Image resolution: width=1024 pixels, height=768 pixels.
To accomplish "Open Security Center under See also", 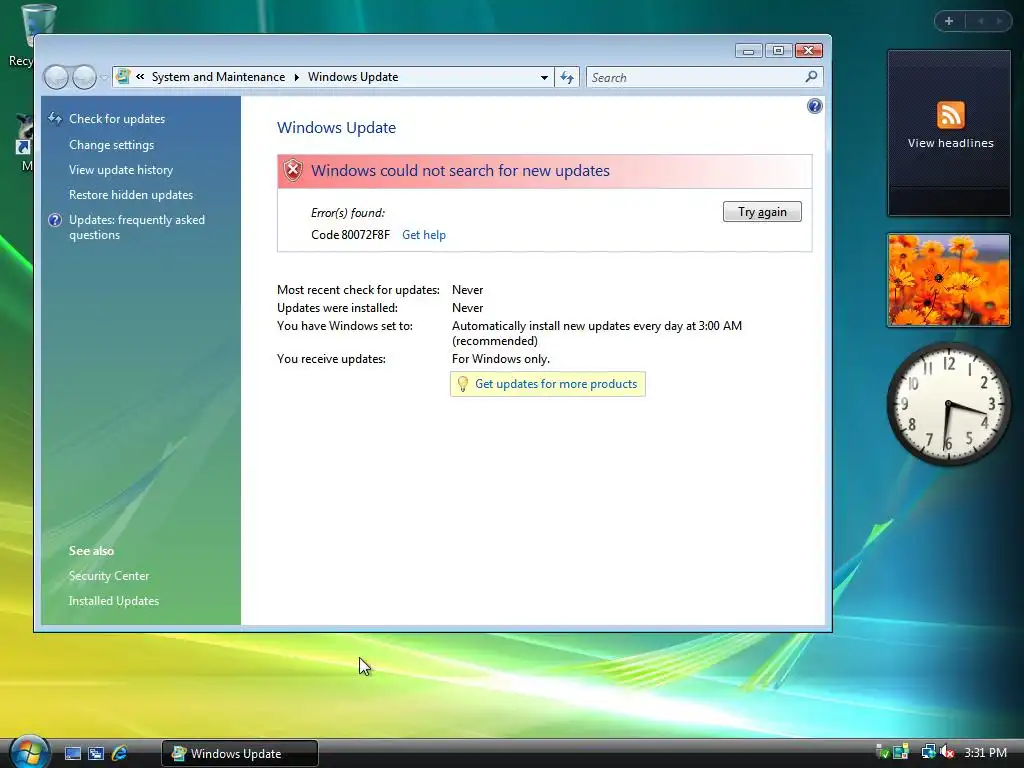I will tap(109, 576).
